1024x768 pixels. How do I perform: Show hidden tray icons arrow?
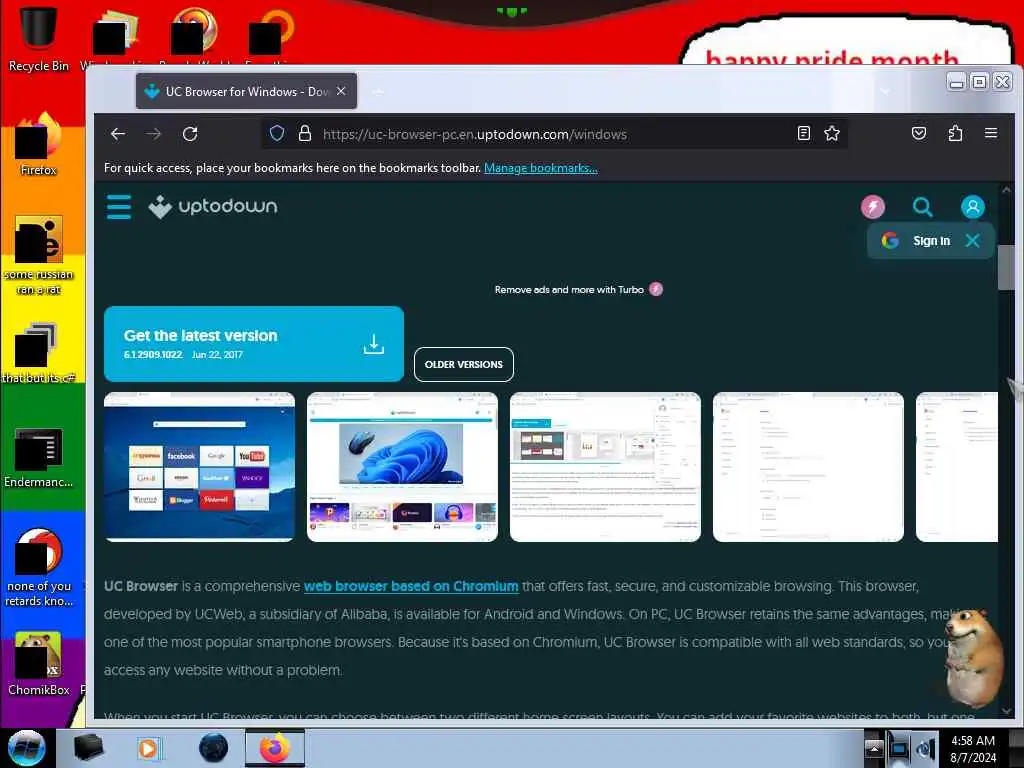point(873,748)
